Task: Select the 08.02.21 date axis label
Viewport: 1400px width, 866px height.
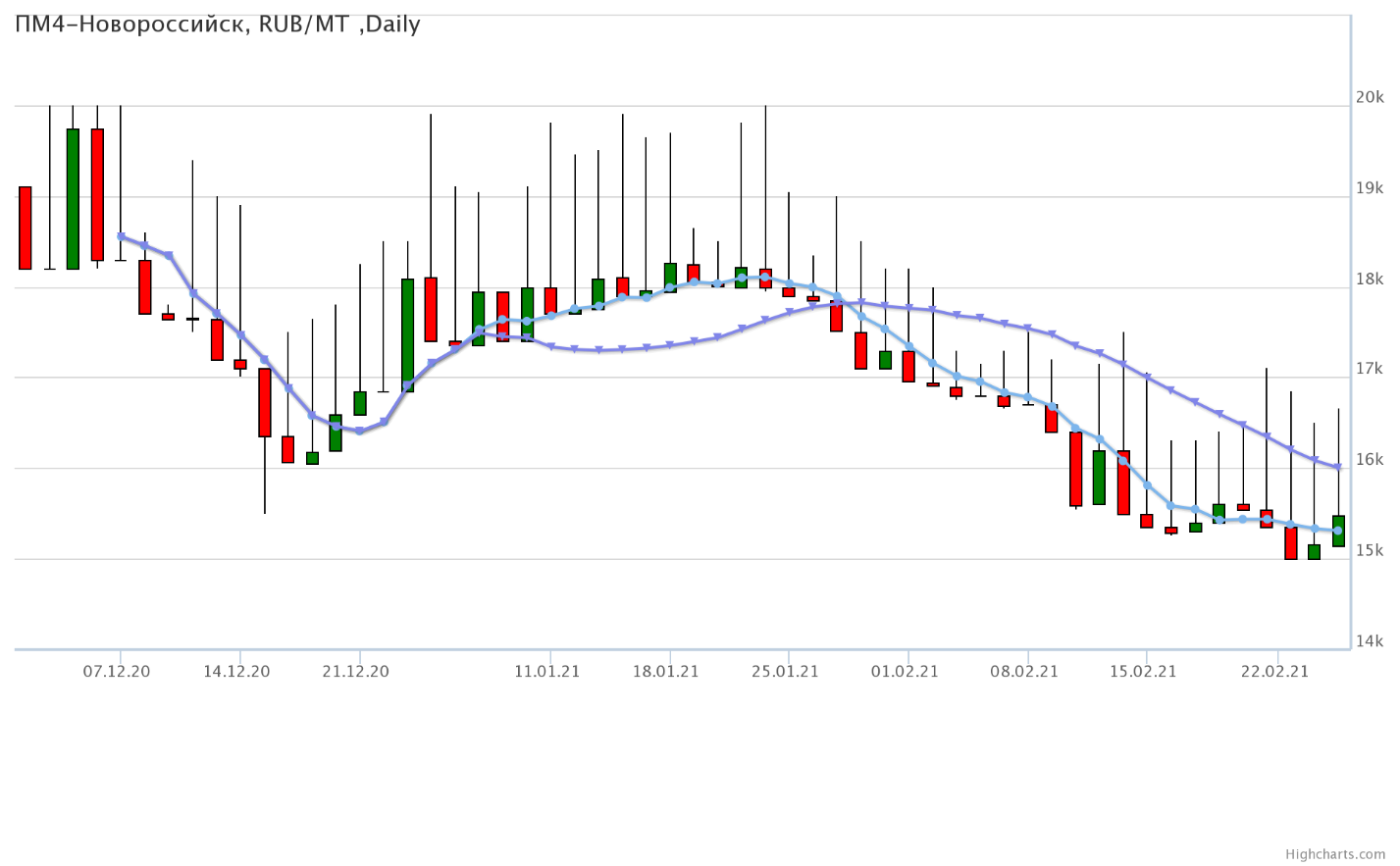Action: click(x=1024, y=672)
